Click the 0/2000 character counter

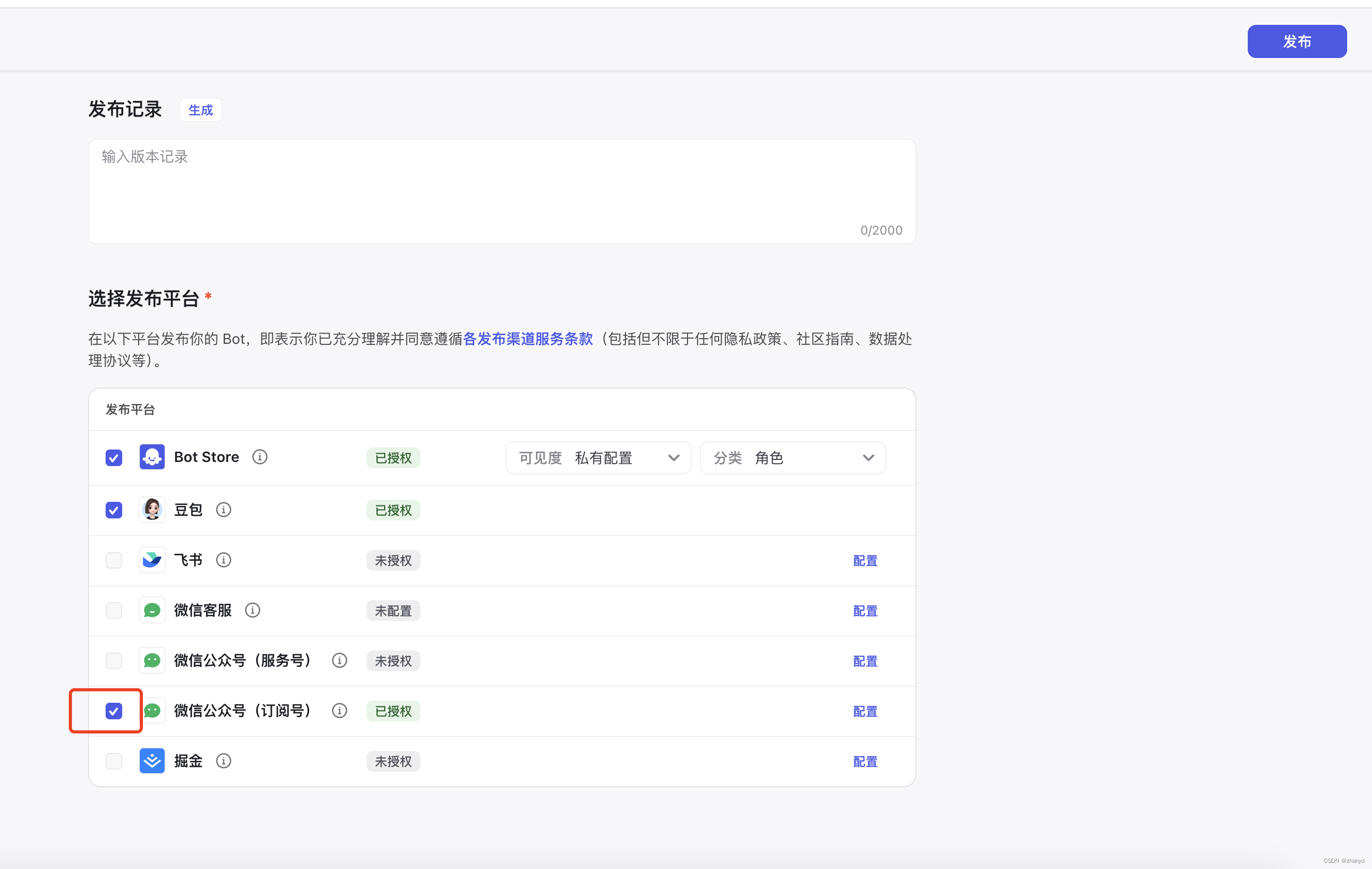point(881,230)
